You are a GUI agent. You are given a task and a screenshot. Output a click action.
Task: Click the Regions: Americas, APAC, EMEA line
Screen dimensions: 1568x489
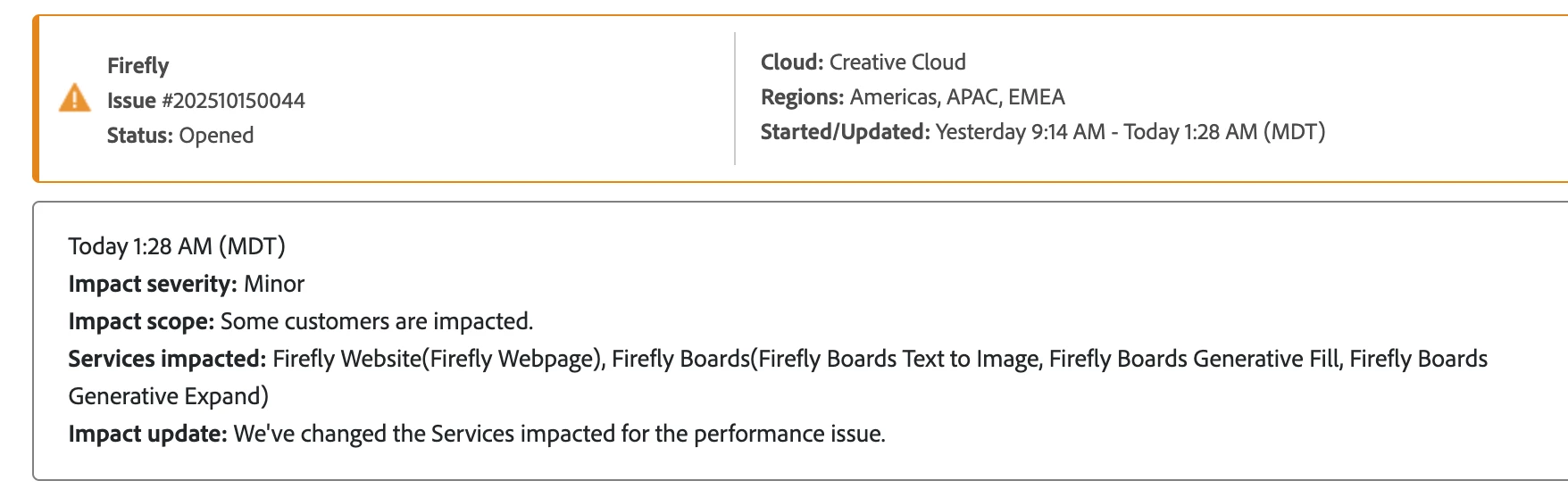coord(913,96)
